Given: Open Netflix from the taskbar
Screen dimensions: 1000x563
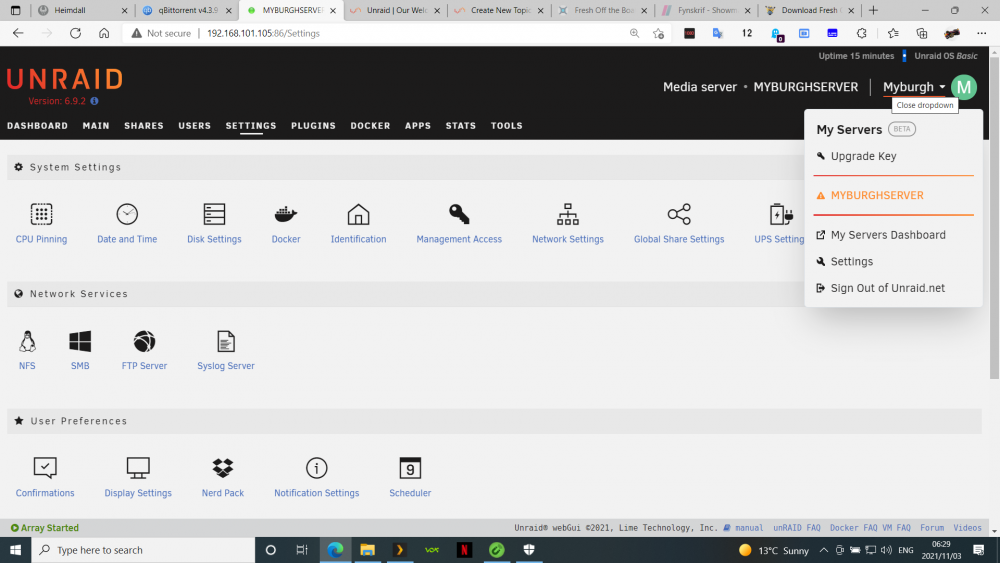Looking at the screenshot, I should (x=464, y=550).
